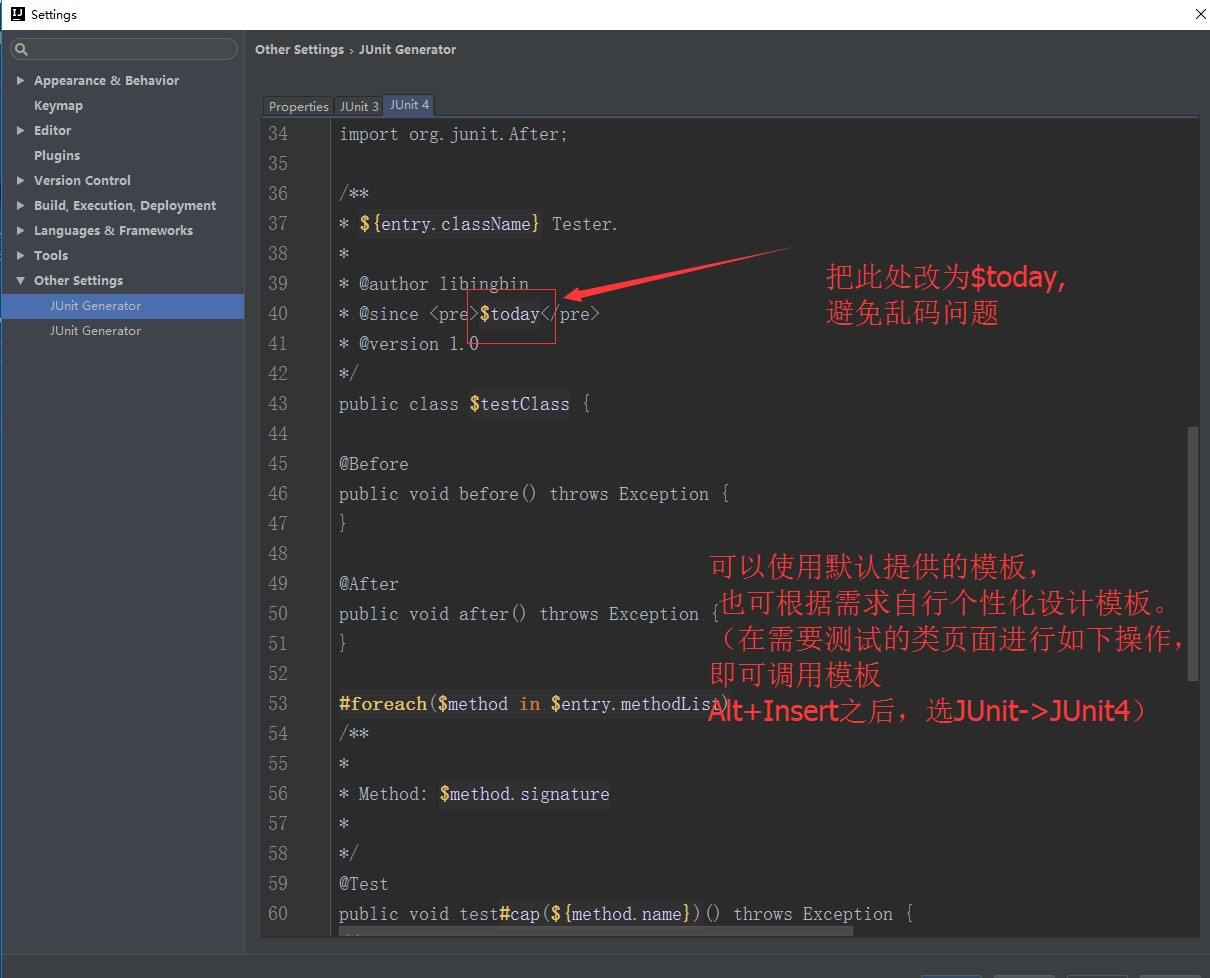The width and height of the screenshot is (1210, 978).
Task: Expand the Build, Execution, Deployment arrow
Action: point(20,205)
